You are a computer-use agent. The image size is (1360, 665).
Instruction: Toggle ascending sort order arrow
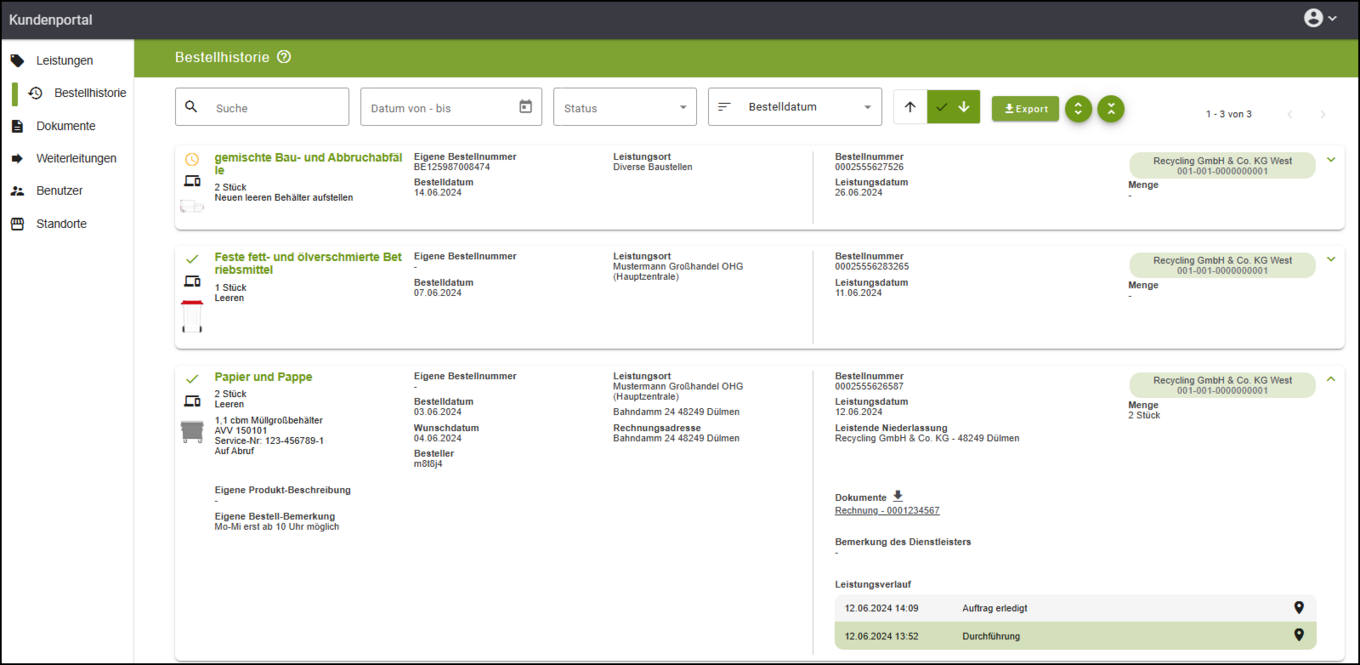point(910,107)
